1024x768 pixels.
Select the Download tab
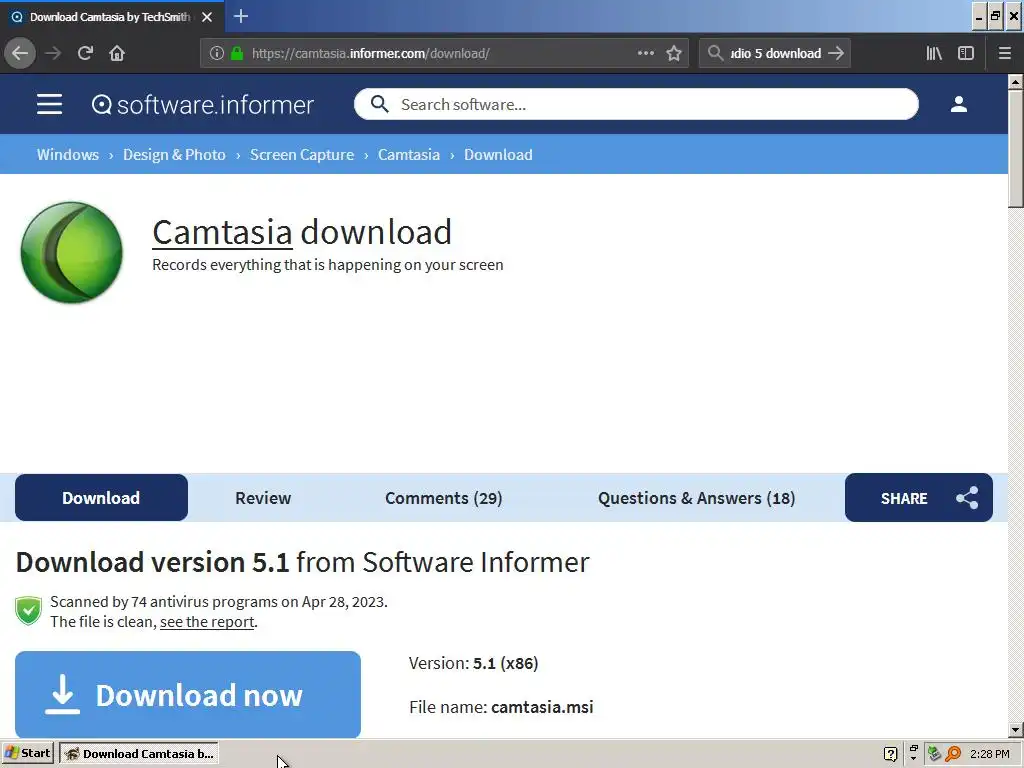tap(101, 498)
